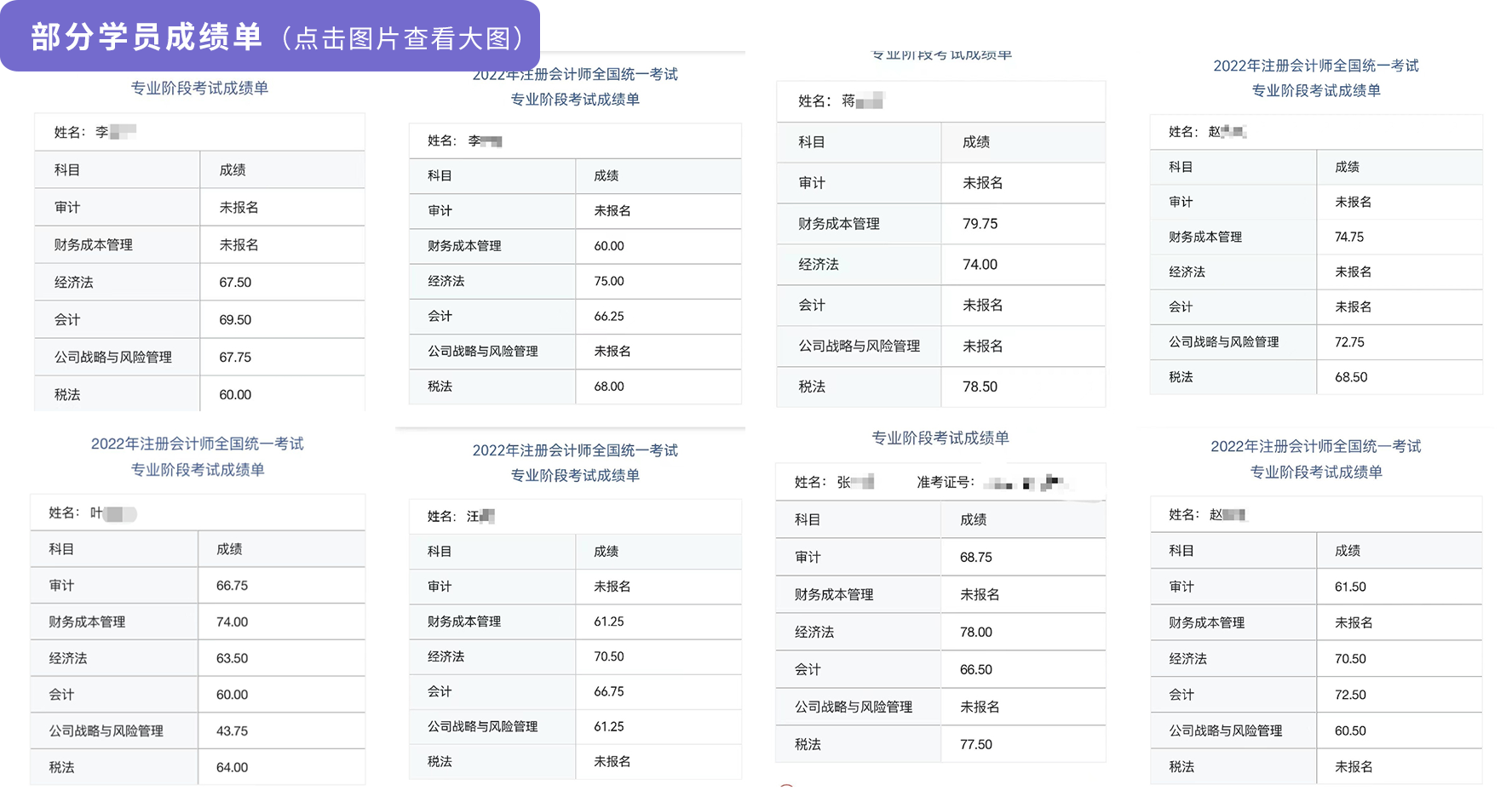Screen dimensions: 1512x802
Task: Click the 61.50 审计 score cell
Action: point(1350,587)
